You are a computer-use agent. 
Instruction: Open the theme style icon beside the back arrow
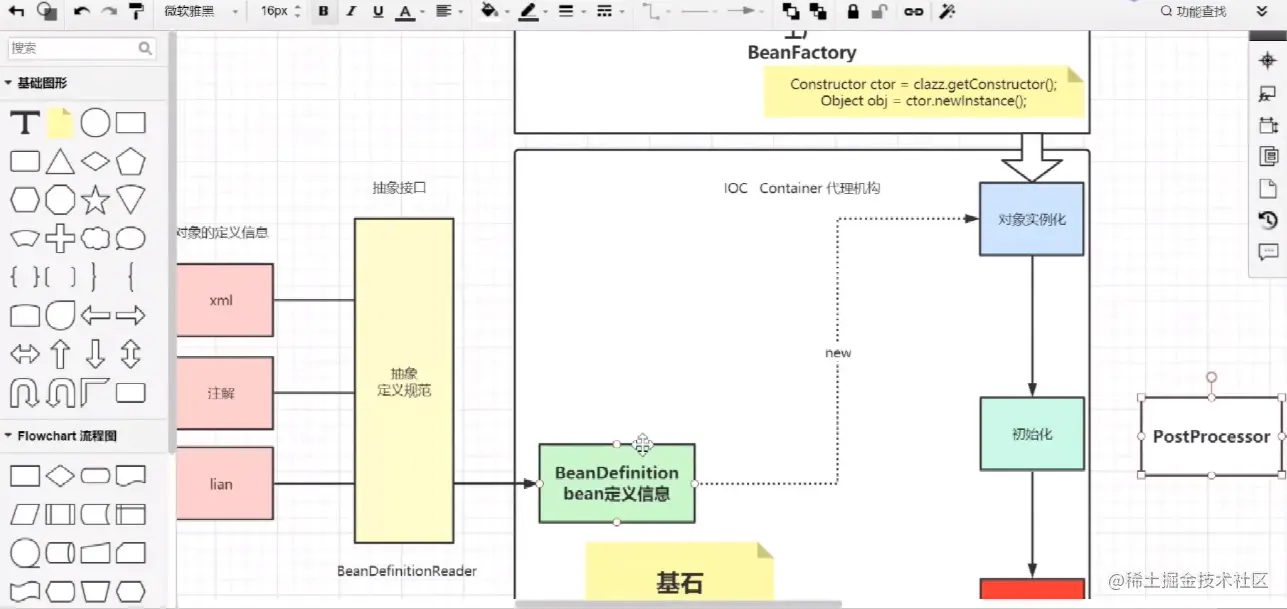coord(46,11)
